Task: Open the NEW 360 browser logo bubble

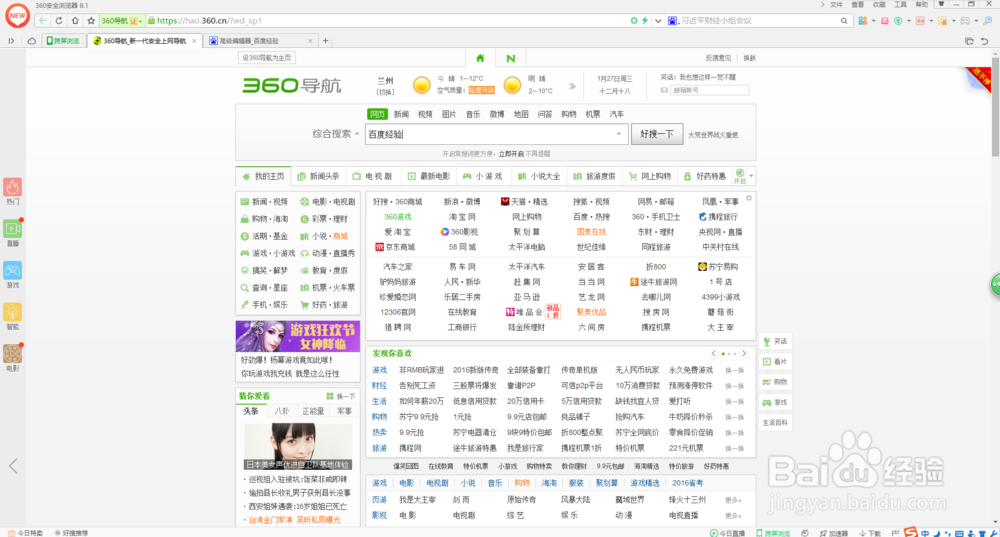Action: point(17,15)
